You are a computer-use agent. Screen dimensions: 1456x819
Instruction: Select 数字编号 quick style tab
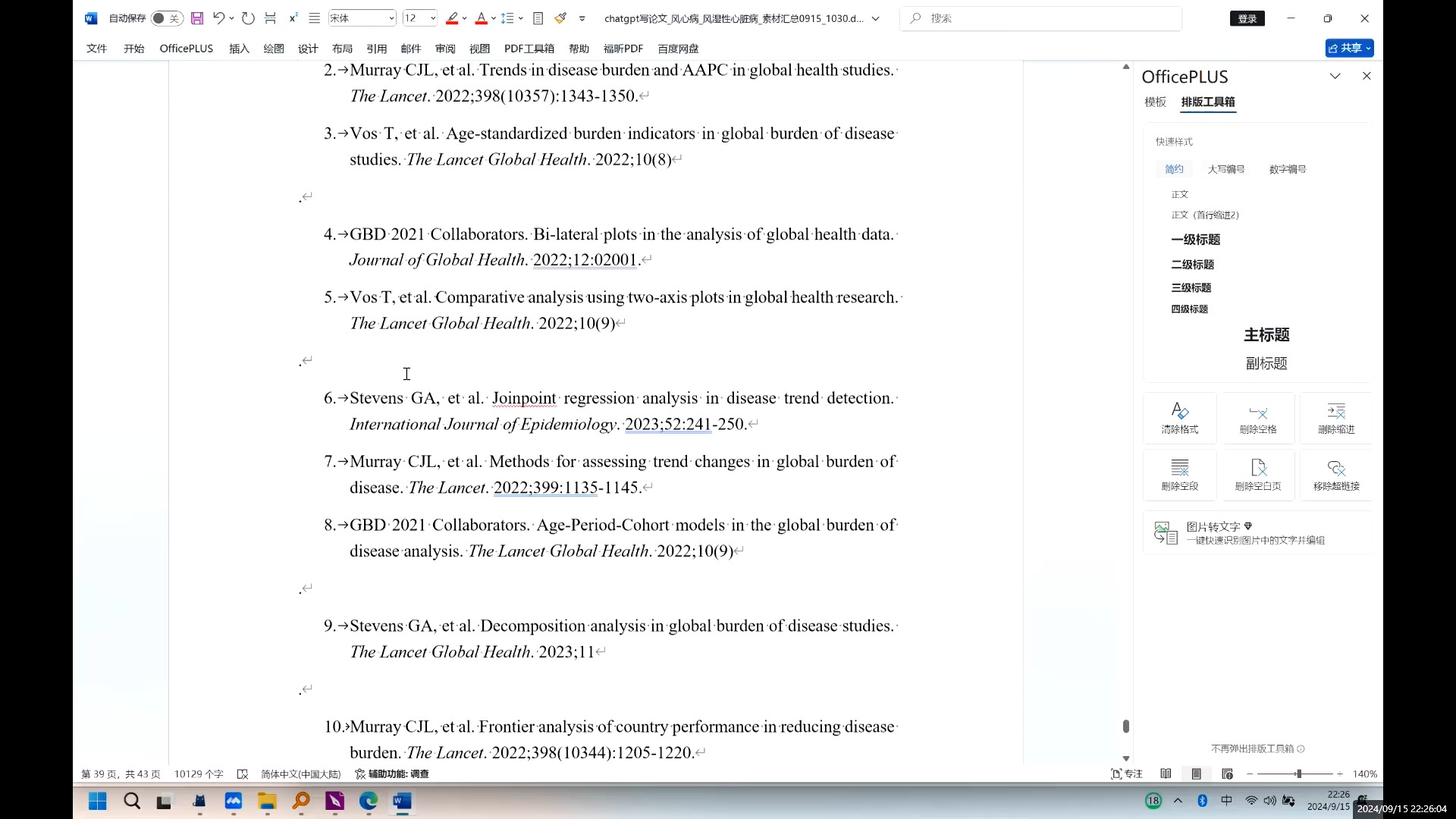[1287, 169]
